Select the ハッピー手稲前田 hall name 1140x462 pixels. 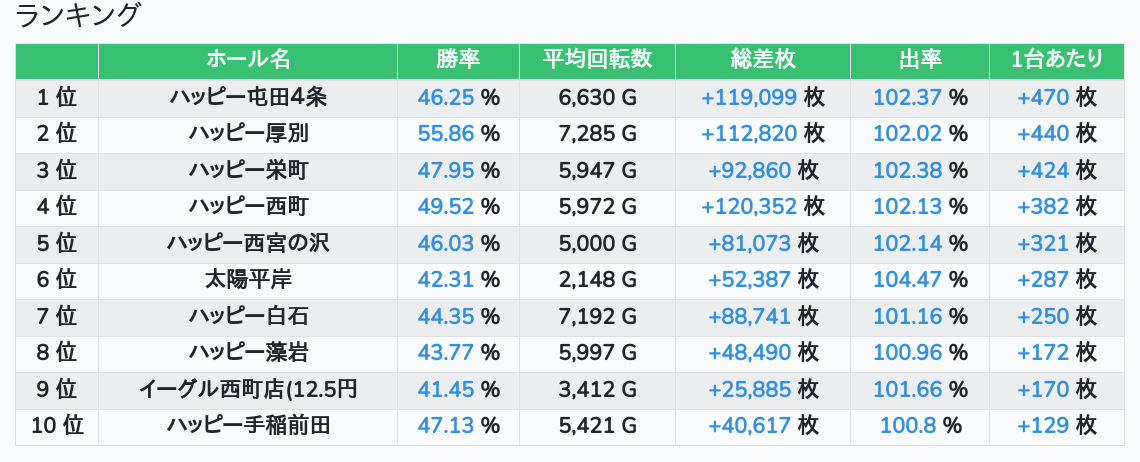[x=248, y=426]
